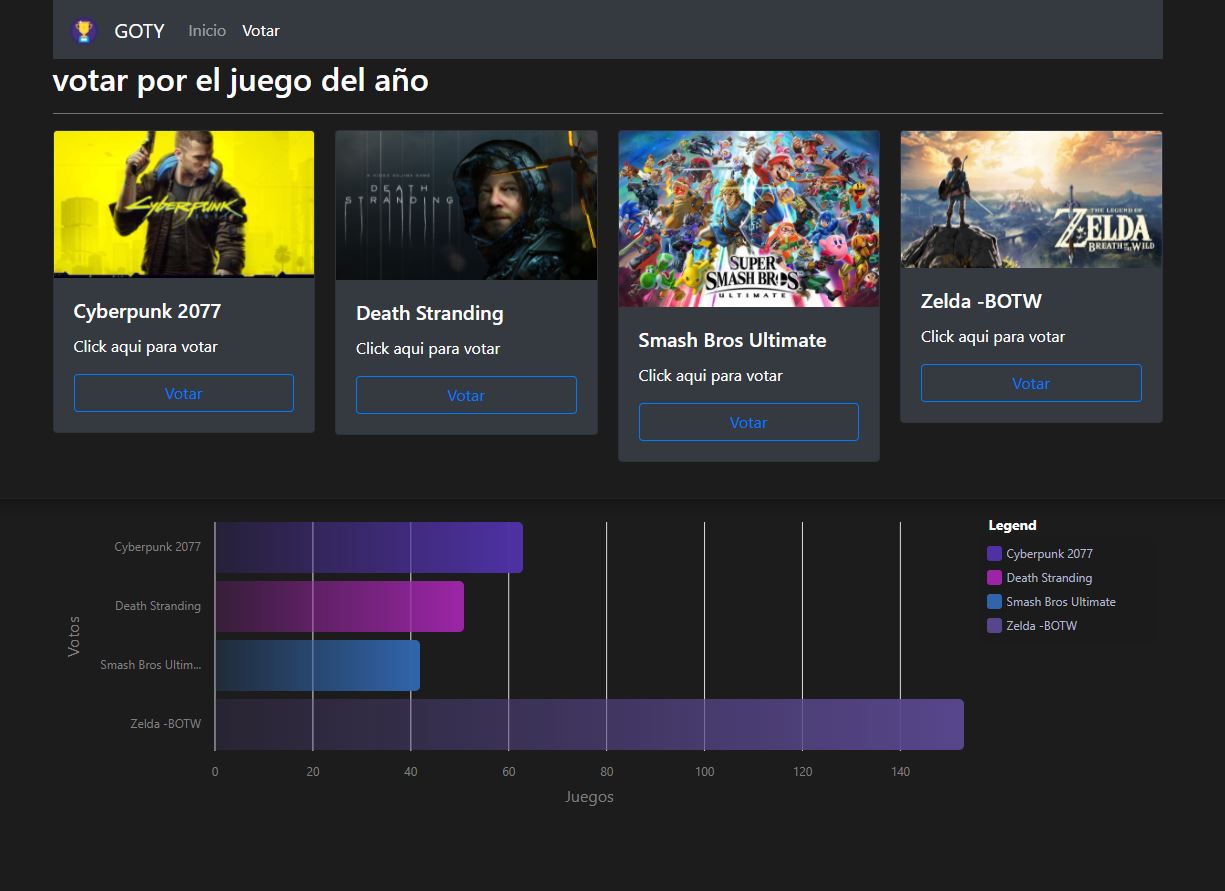Select the Smash Bros Ultimate bar in the chart
The width and height of the screenshot is (1225, 891).
point(318,665)
